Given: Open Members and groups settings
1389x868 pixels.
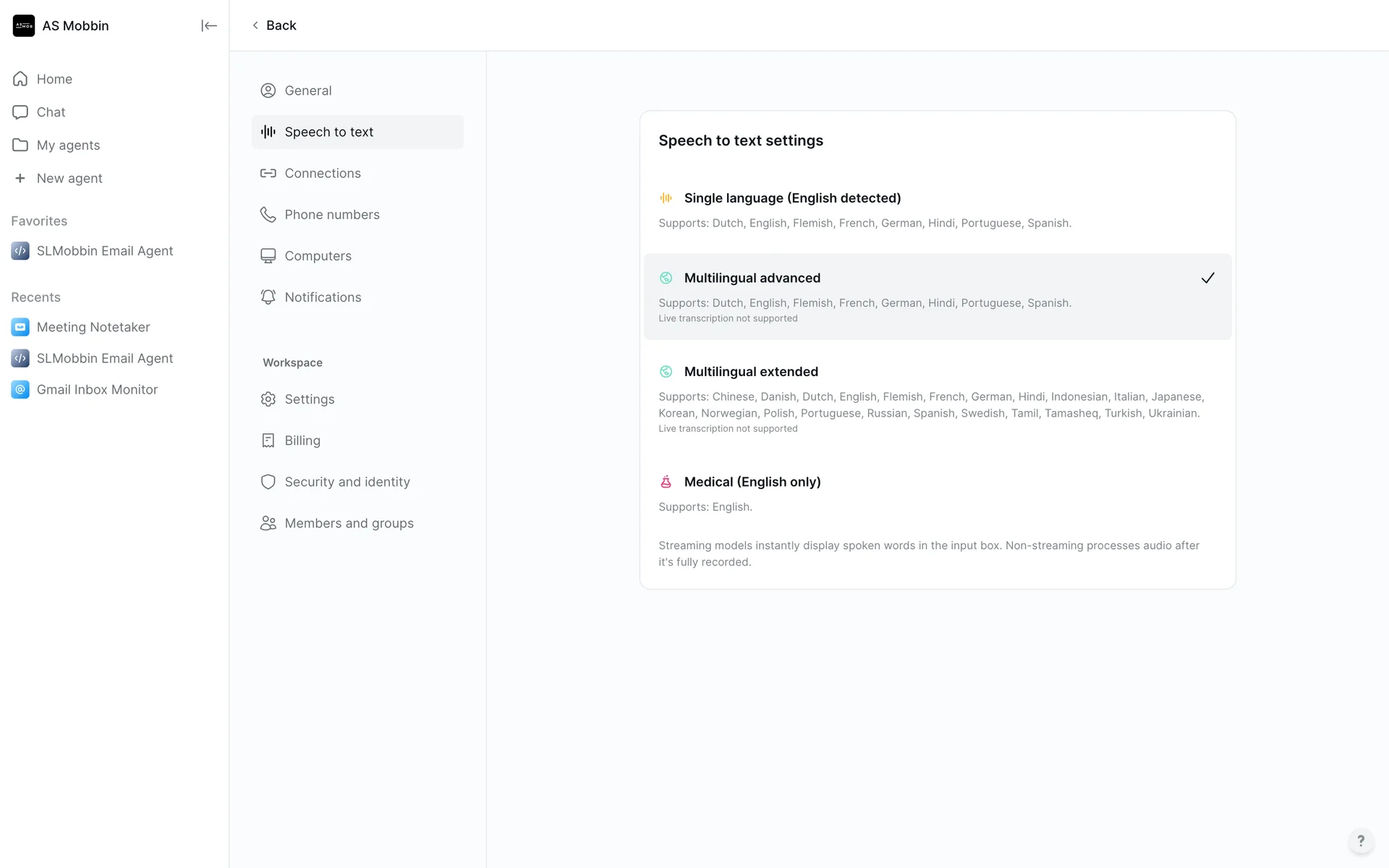Looking at the screenshot, I should (x=349, y=523).
